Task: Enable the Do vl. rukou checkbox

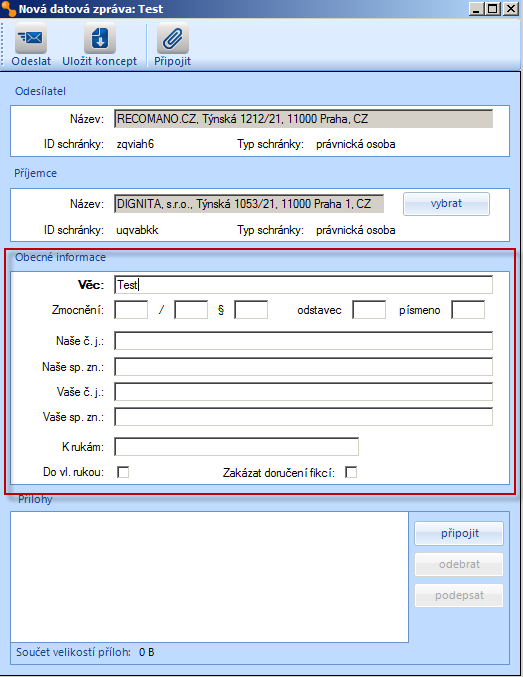Action: click(123, 472)
